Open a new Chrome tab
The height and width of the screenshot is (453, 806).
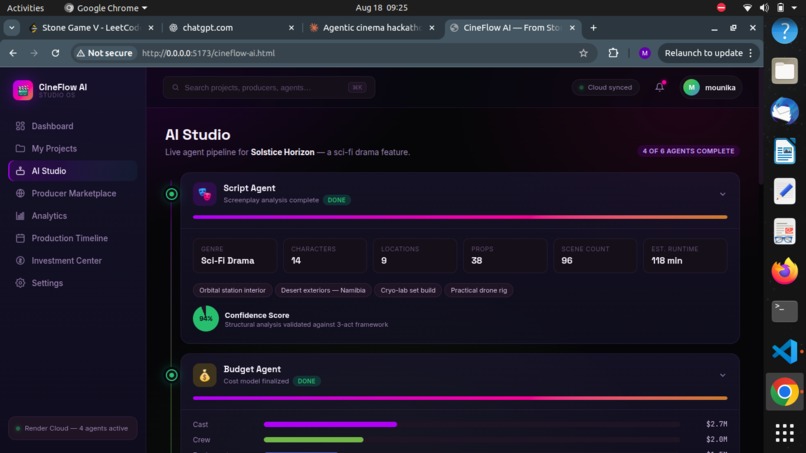(x=593, y=28)
